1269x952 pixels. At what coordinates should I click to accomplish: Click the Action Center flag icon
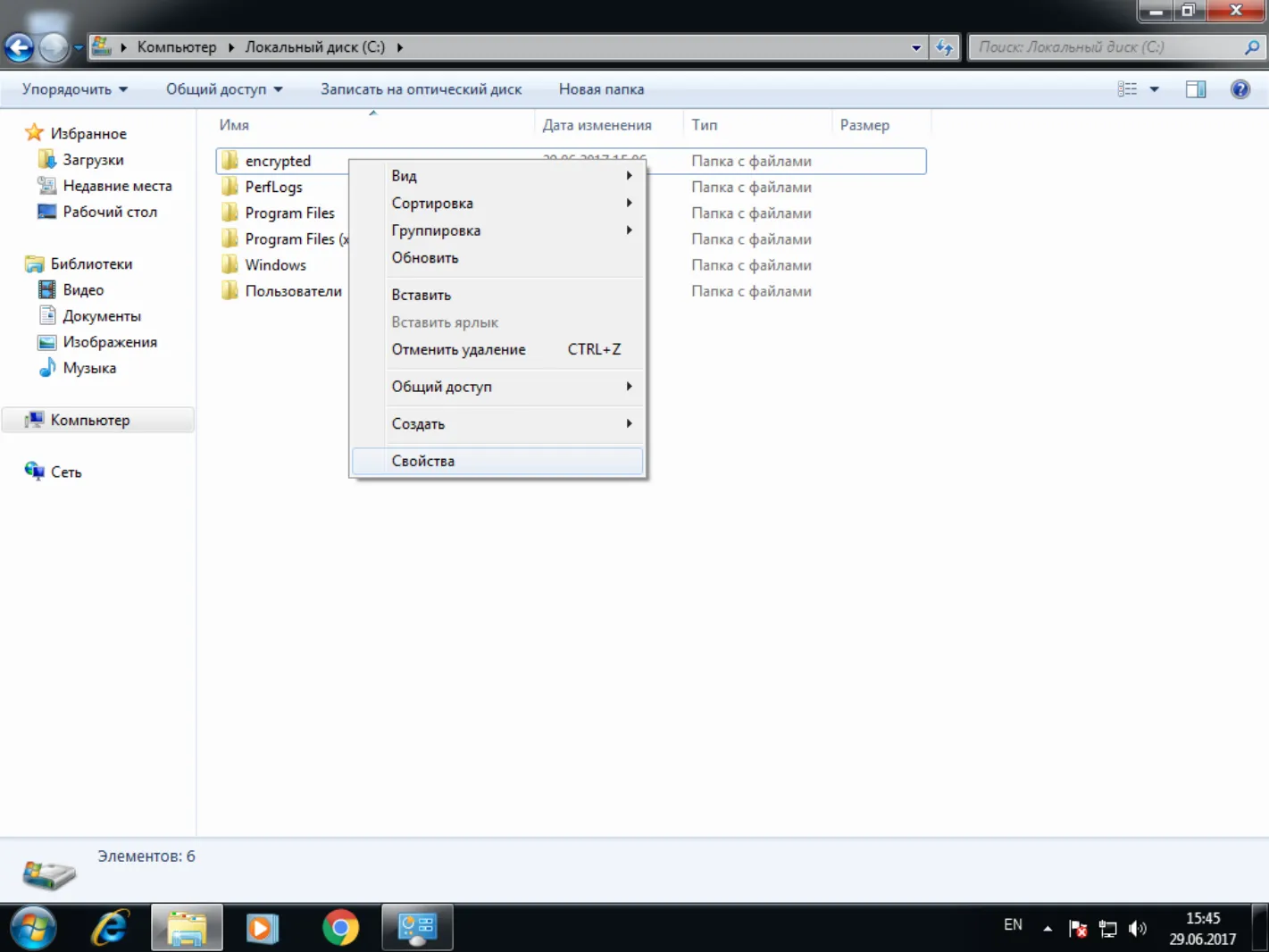(x=1078, y=929)
